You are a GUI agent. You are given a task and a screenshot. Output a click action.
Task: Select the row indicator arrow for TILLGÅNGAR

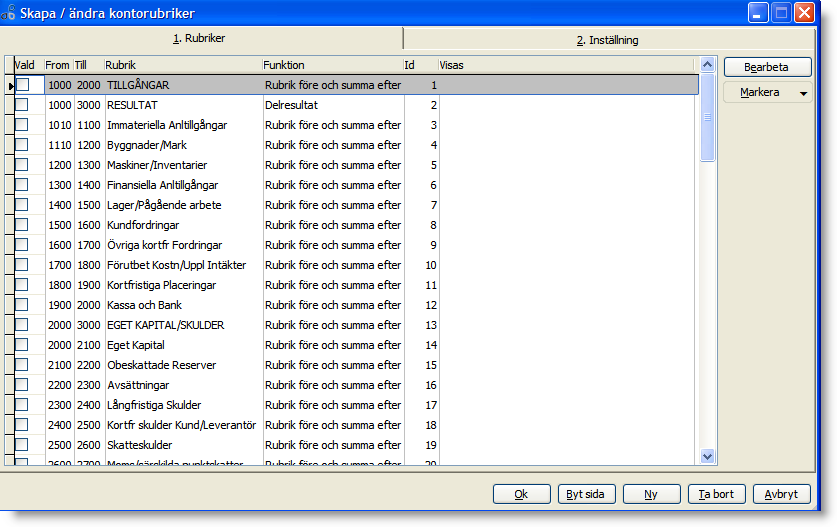(x=10, y=85)
